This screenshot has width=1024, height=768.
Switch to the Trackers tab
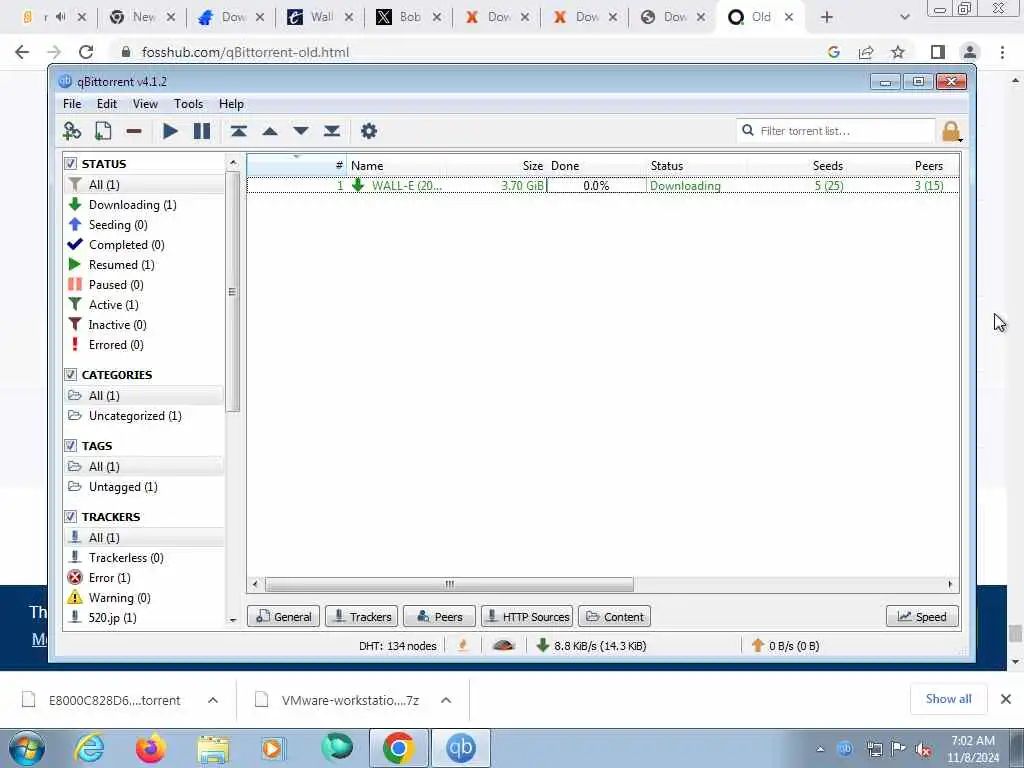pos(361,616)
